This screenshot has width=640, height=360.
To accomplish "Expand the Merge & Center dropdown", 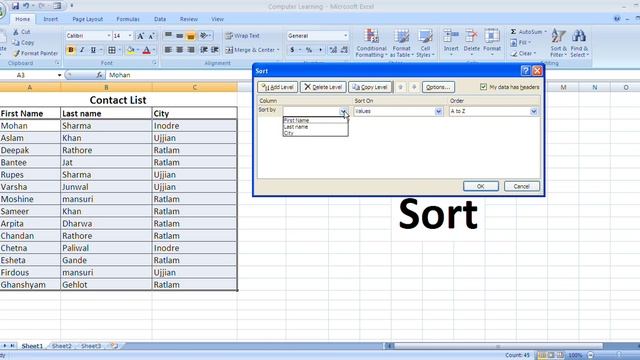I will point(278,50).
